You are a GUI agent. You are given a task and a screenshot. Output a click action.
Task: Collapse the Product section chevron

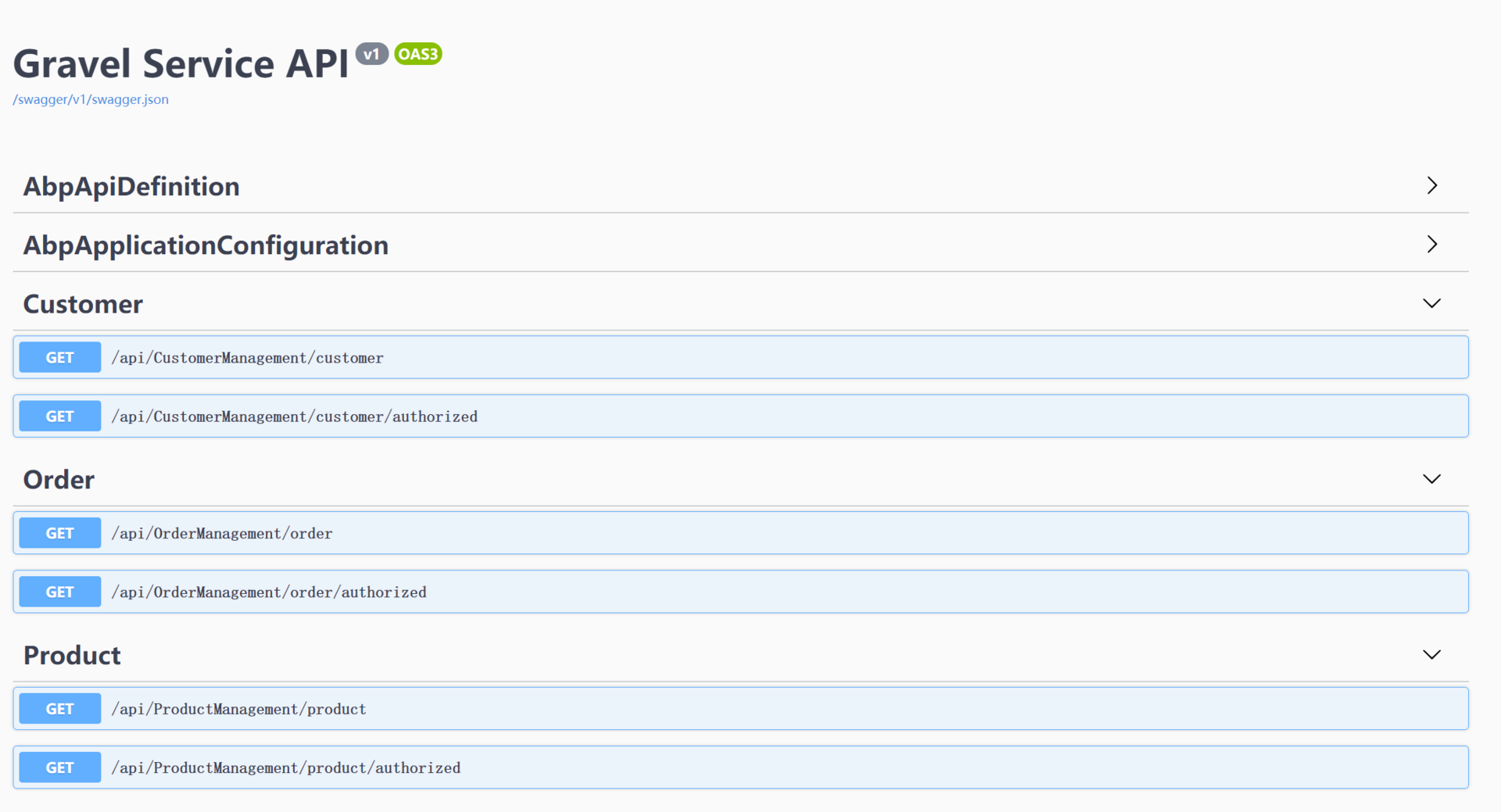coord(1431,655)
